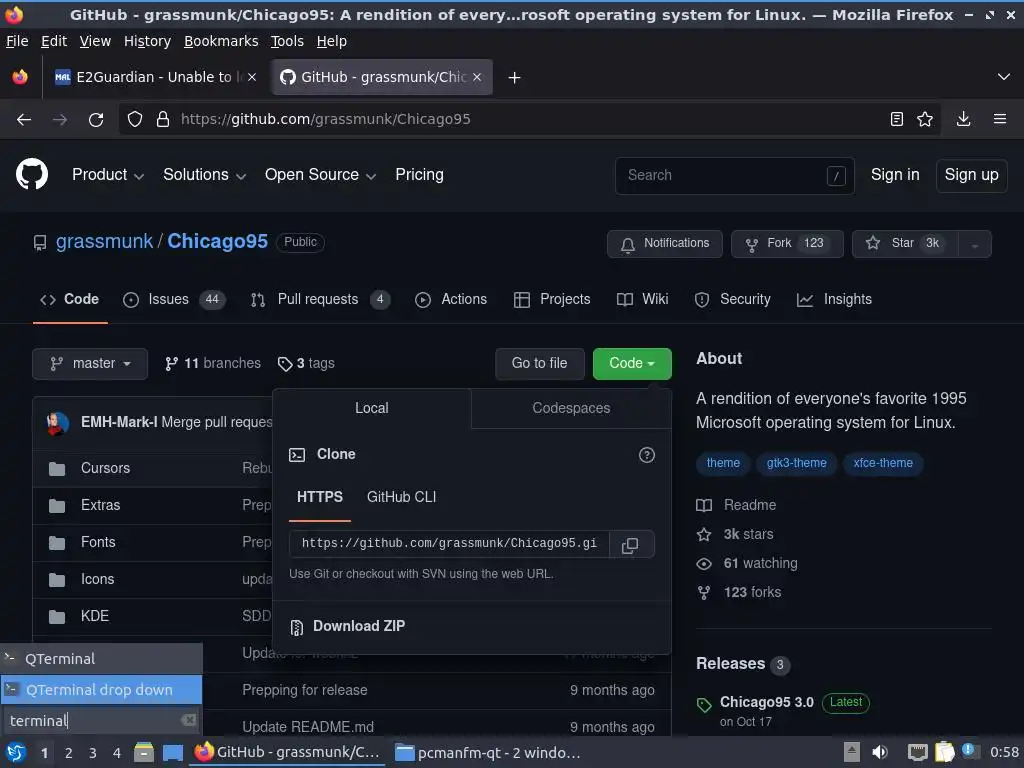Switch to the Actions tab

click(451, 300)
